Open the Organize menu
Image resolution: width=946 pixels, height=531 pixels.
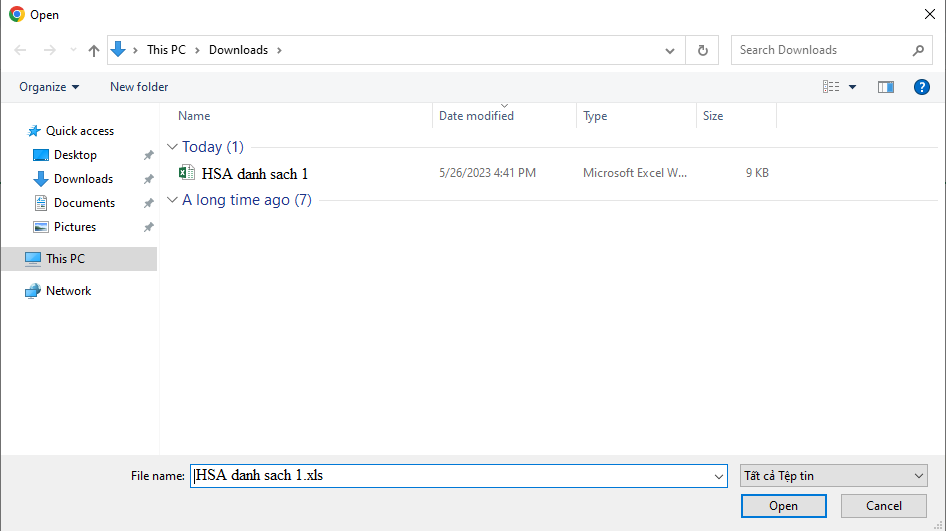pyautogui.click(x=49, y=87)
